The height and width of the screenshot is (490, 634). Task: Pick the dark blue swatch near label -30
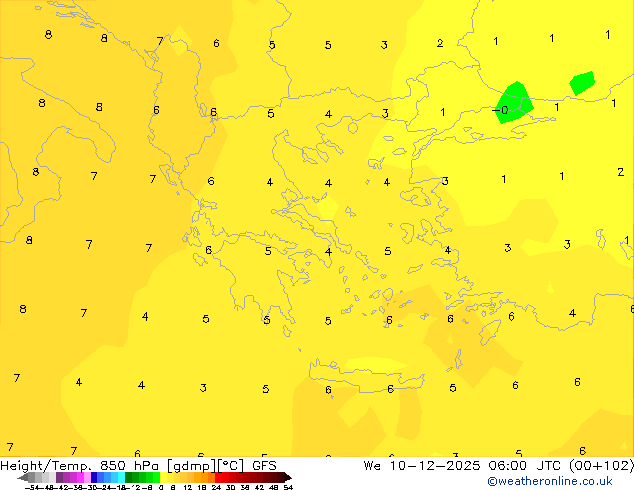pyautogui.click(x=94, y=477)
